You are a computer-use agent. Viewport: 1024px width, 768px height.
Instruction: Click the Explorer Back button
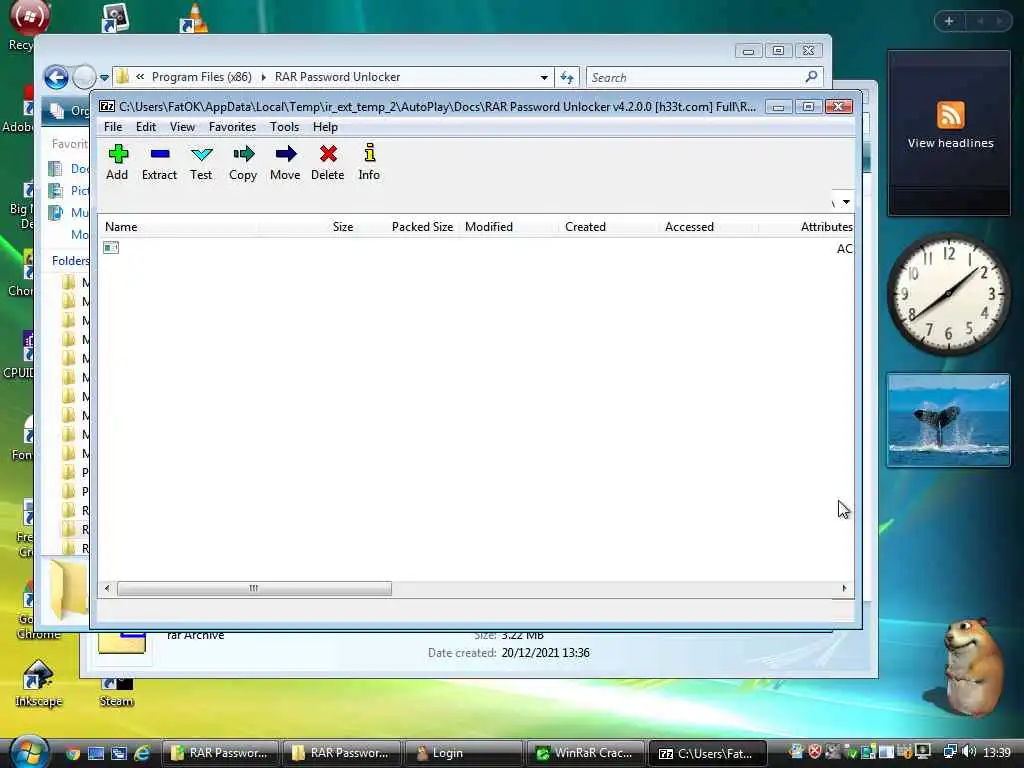56,77
